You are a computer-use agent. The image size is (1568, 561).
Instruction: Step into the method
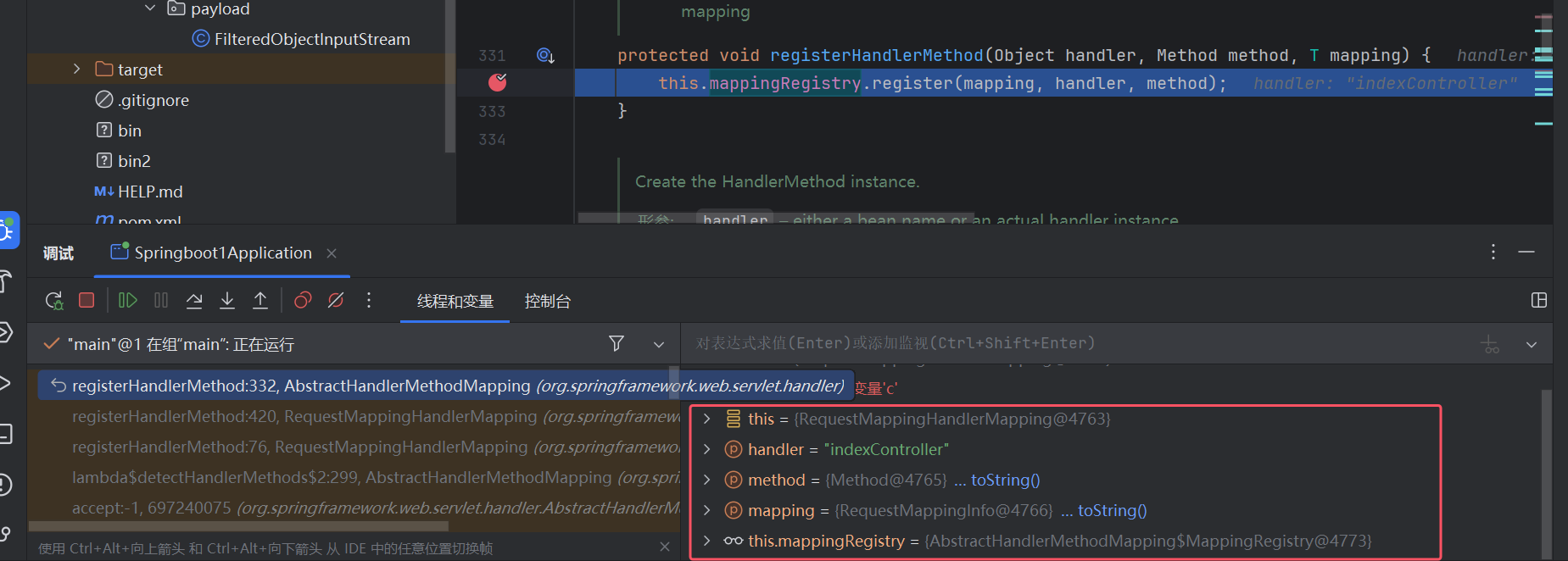click(x=227, y=300)
